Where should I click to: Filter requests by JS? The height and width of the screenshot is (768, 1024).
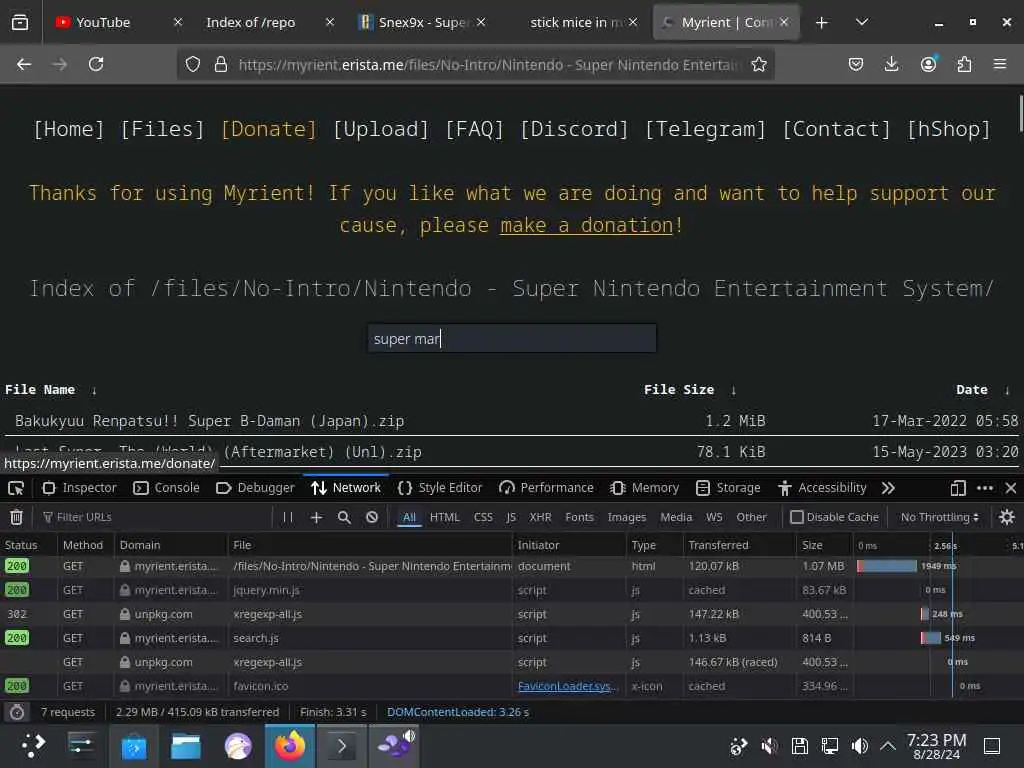pyautogui.click(x=511, y=517)
